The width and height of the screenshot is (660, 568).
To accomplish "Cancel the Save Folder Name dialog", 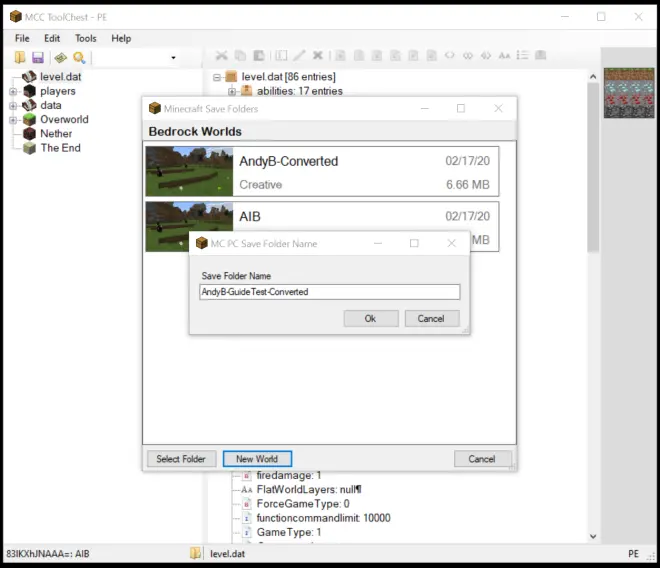I will click(432, 319).
